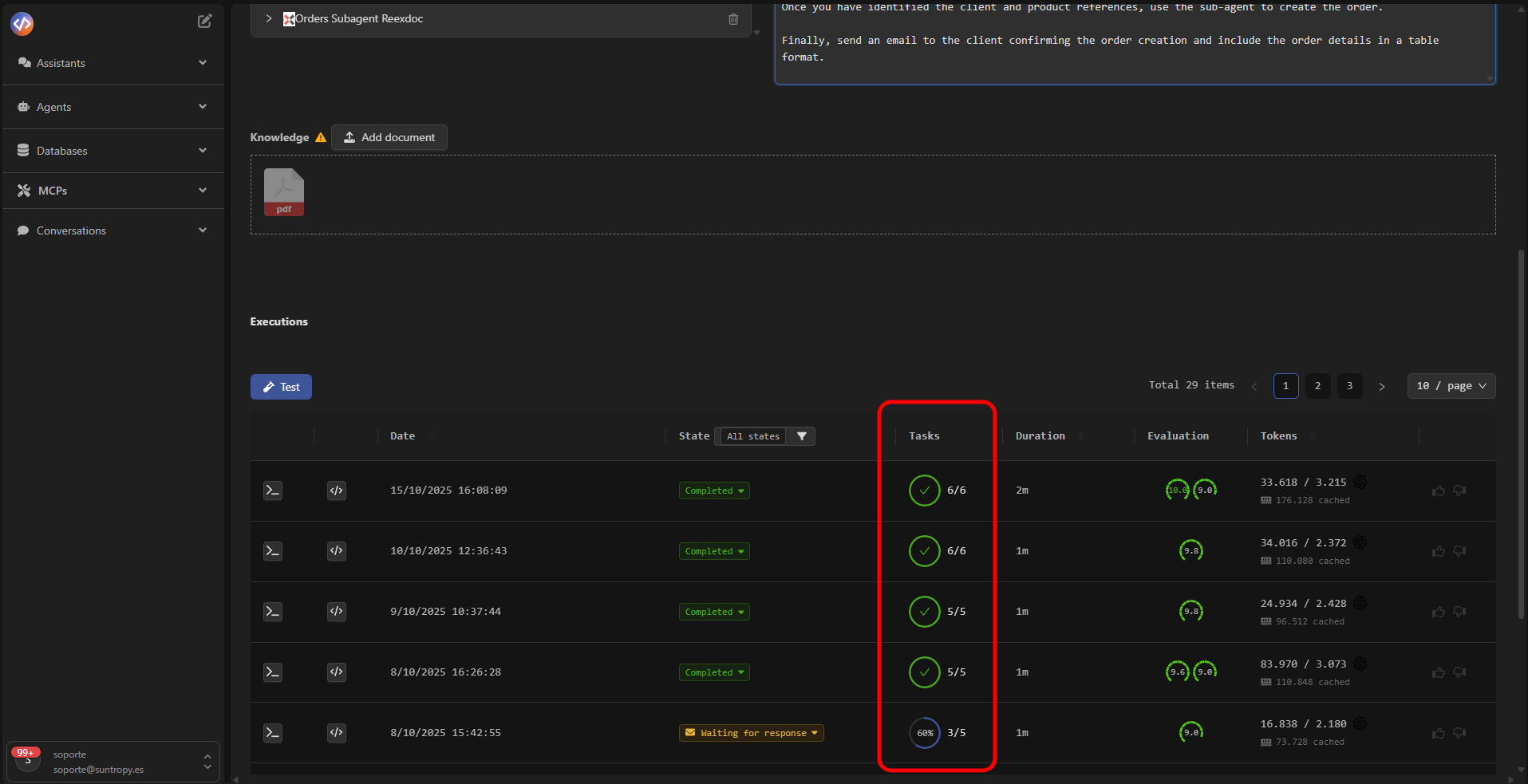This screenshot has height=784, width=1528.
Task: Open code view for 8/10/2025 15:42:55 execution
Action: 337,733
